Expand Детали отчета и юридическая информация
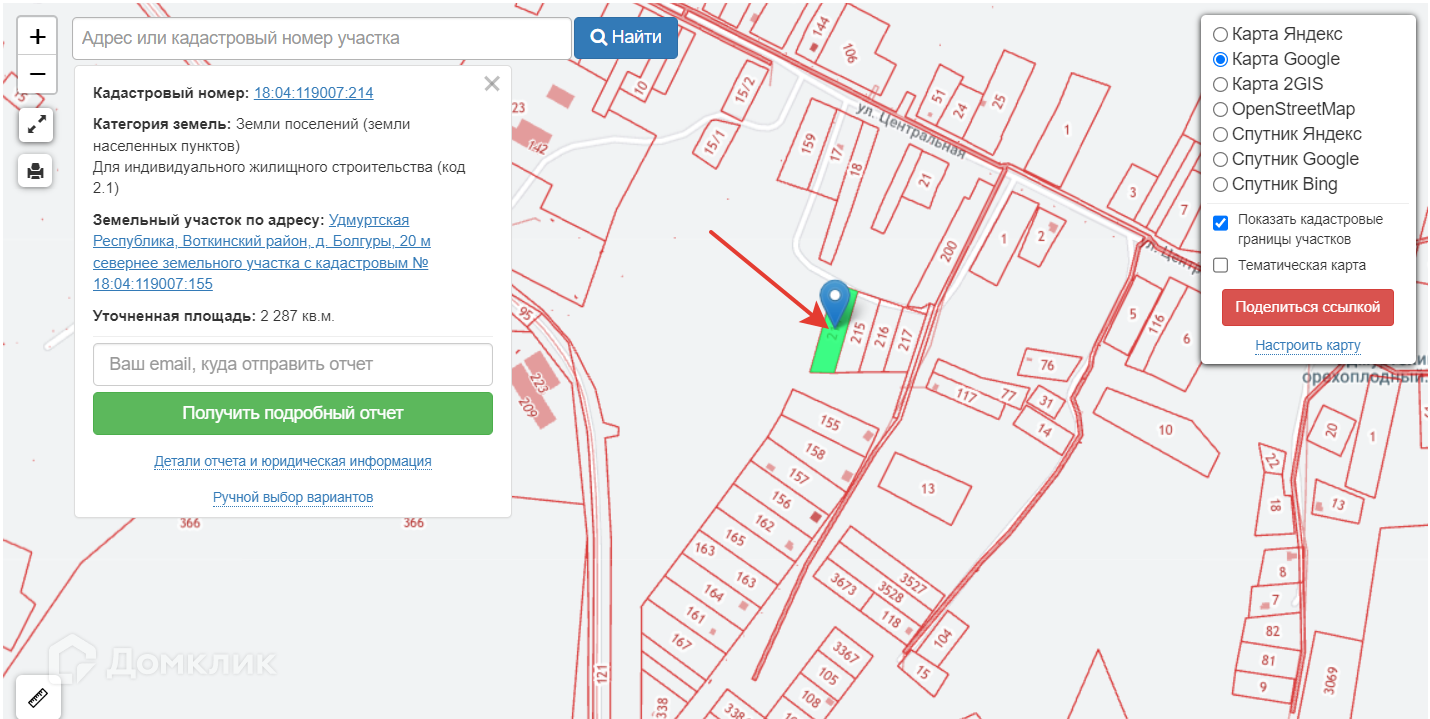This screenshot has width=1430, height=719. [293, 461]
